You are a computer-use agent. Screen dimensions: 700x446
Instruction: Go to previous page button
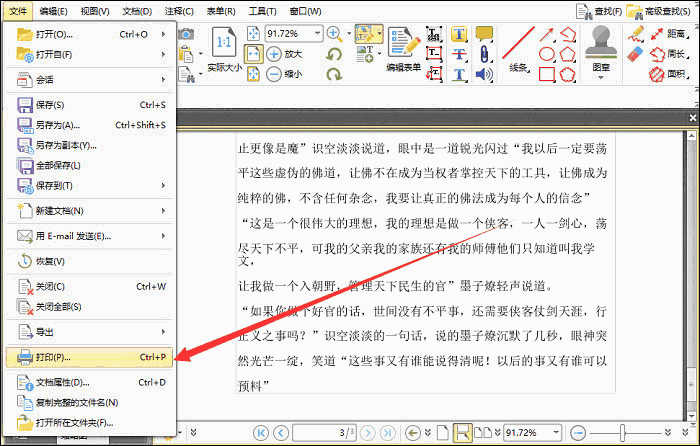[x=281, y=432]
